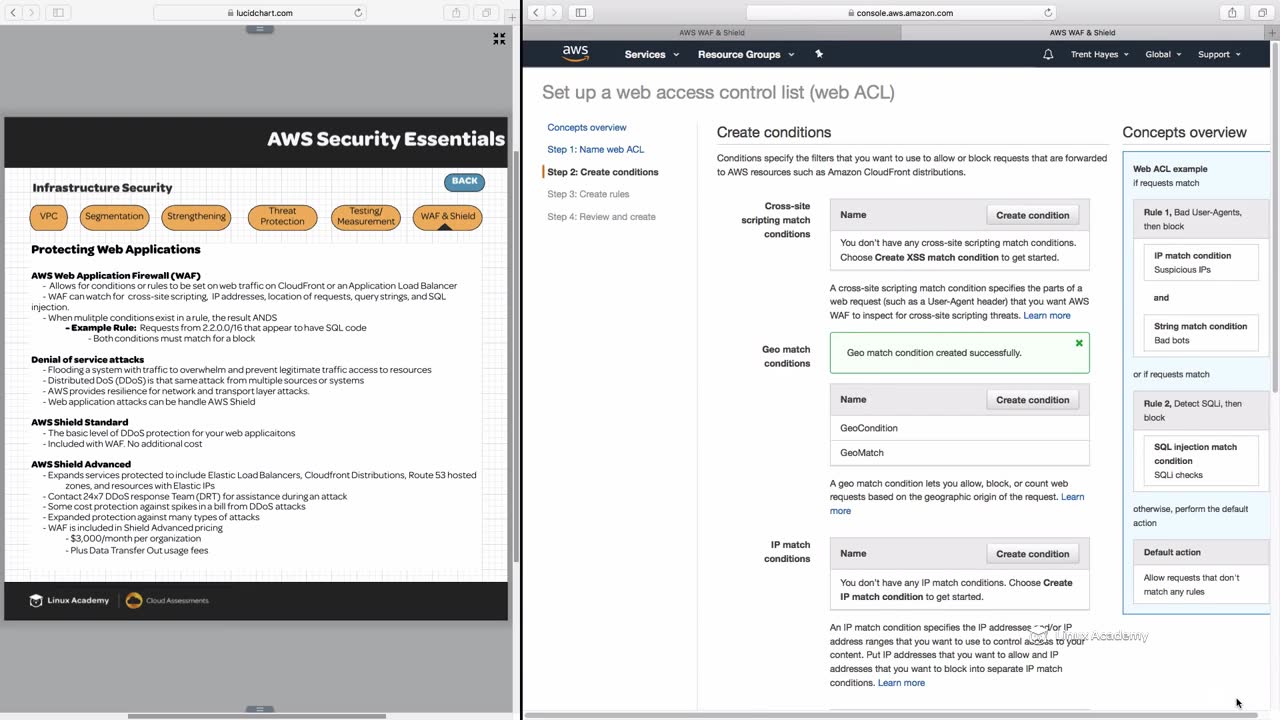
Task: Click the AWS logo home icon
Action: 575,53
